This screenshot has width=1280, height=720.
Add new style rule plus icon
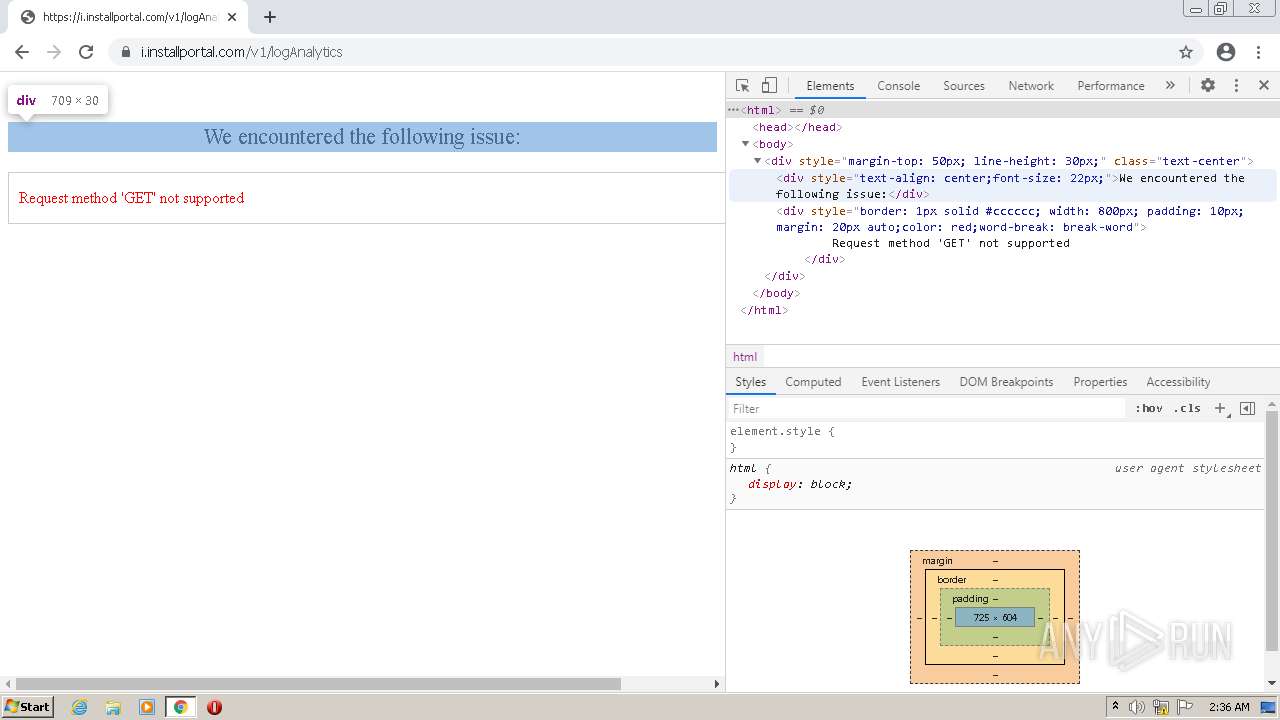pyautogui.click(x=1220, y=408)
